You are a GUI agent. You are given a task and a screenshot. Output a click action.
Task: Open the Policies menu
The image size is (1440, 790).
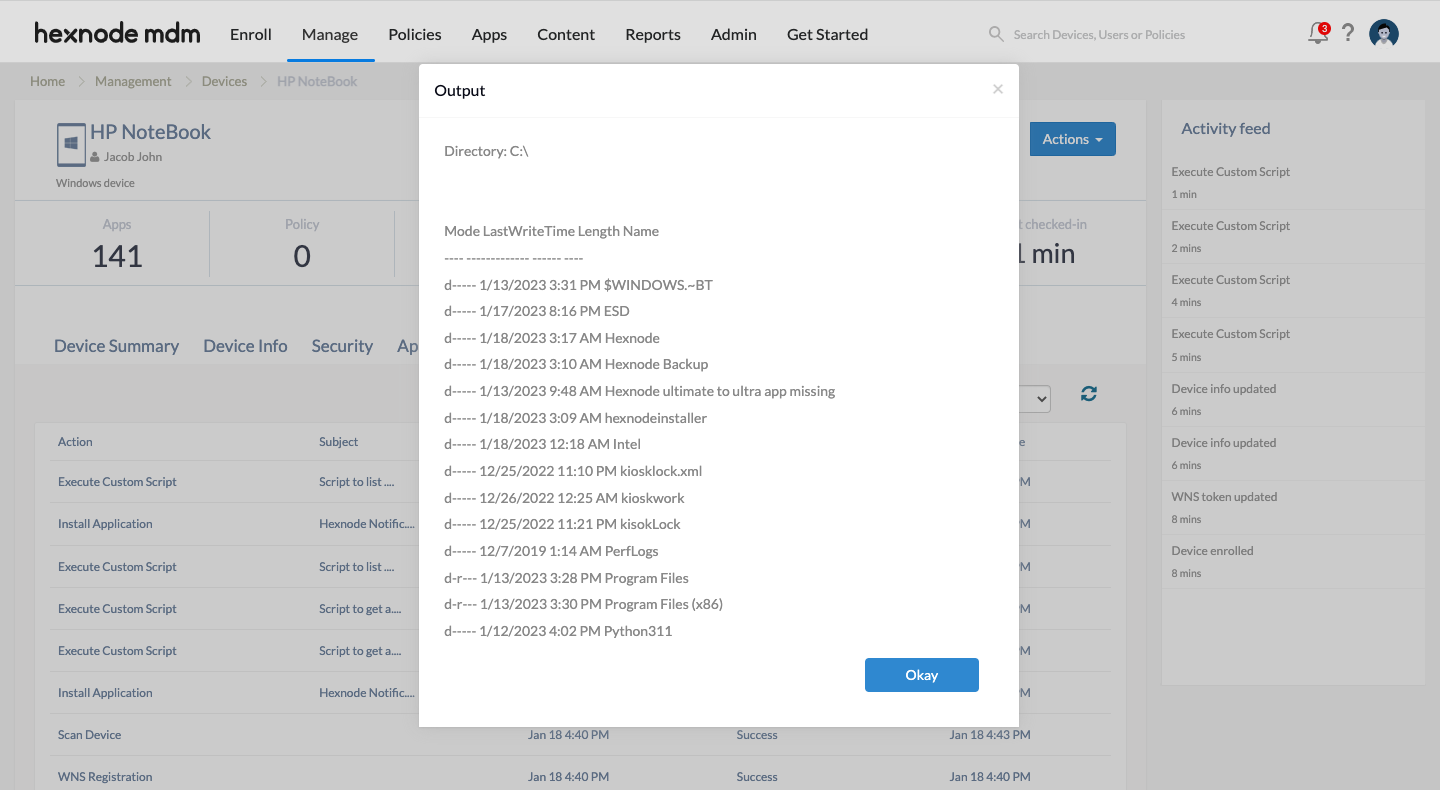tap(415, 34)
